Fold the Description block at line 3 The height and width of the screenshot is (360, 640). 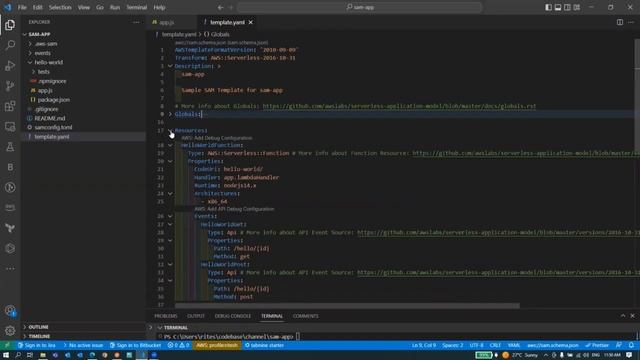tap(170, 66)
